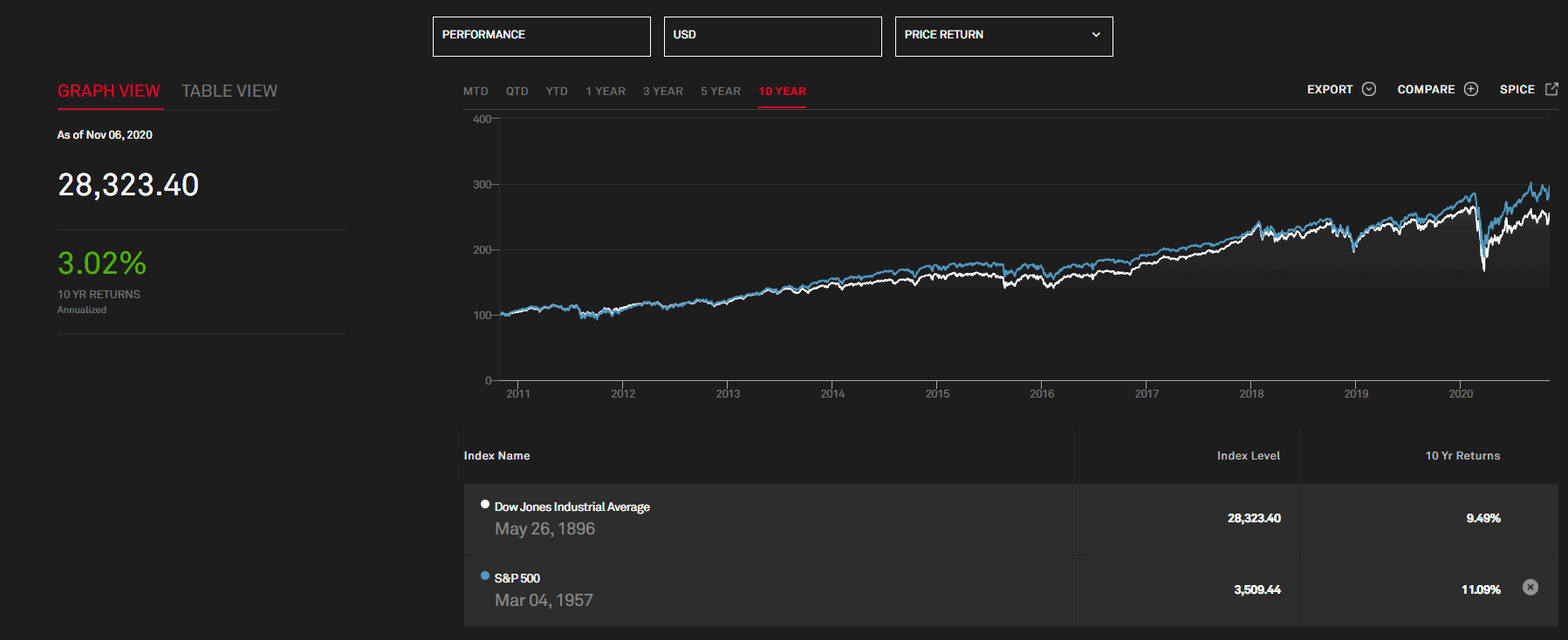This screenshot has height=640, width=1568.
Task: Click the SPICE link text
Action: [x=1517, y=89]
